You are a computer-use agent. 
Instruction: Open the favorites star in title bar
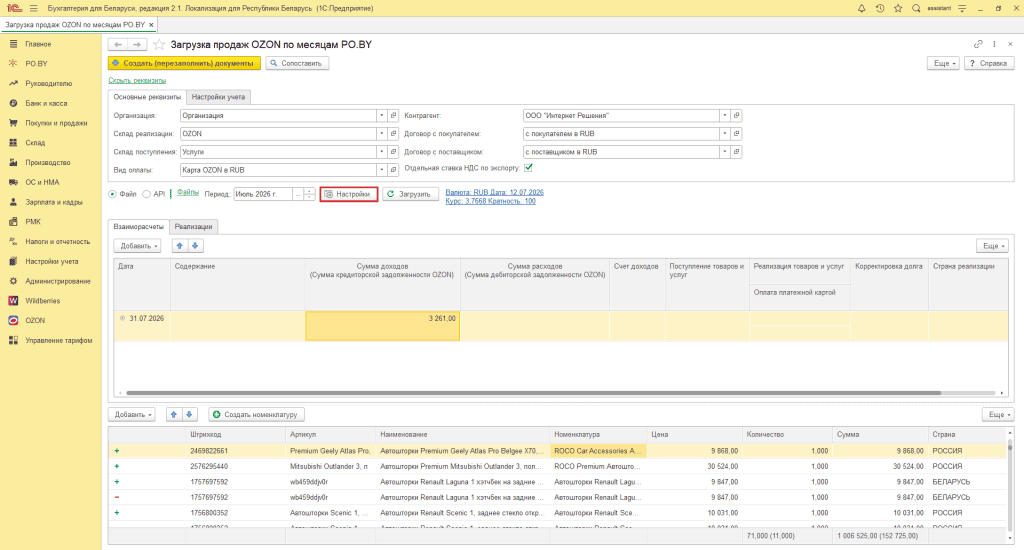[x=898, y=8]
